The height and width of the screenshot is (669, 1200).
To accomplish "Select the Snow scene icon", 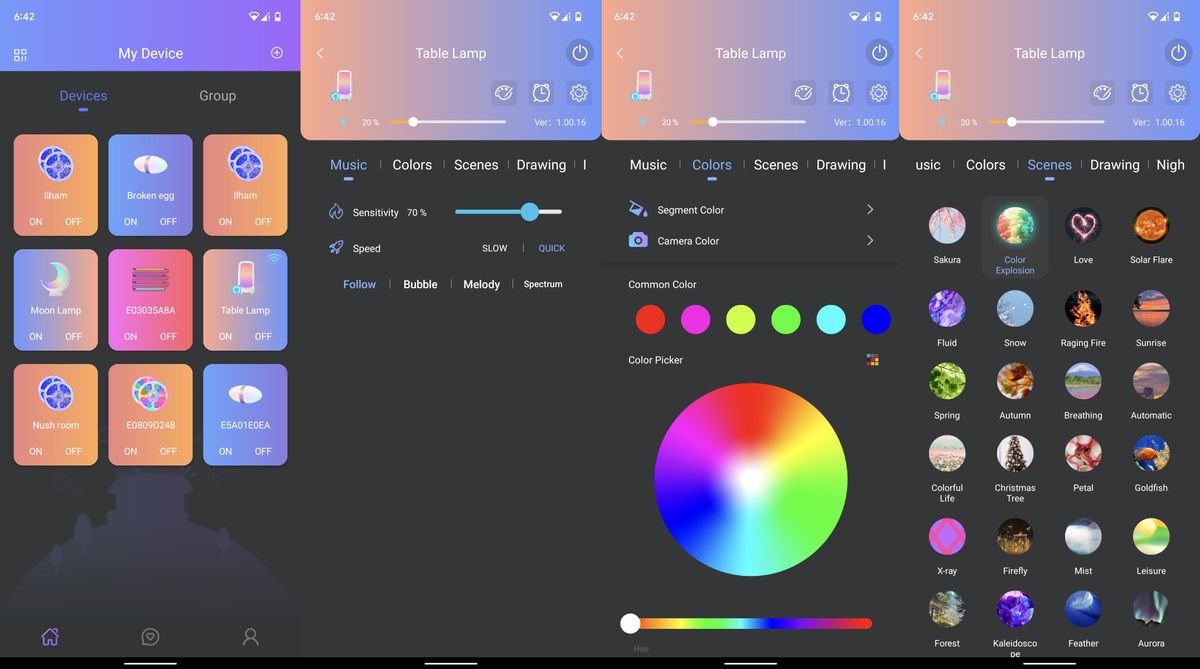I will click(x=1015, y=308).
